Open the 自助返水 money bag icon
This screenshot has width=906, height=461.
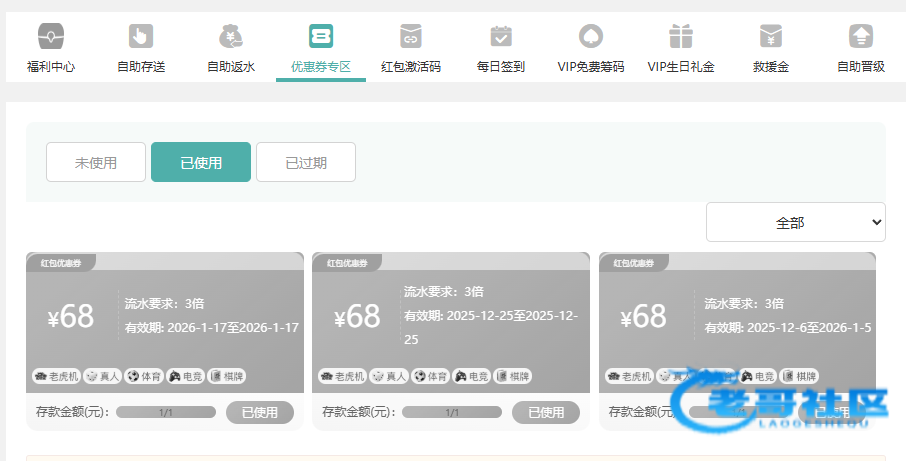[231, 37]
